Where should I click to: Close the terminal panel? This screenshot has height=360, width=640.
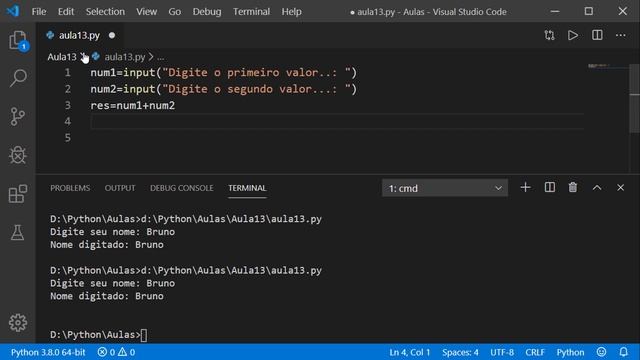620,188
